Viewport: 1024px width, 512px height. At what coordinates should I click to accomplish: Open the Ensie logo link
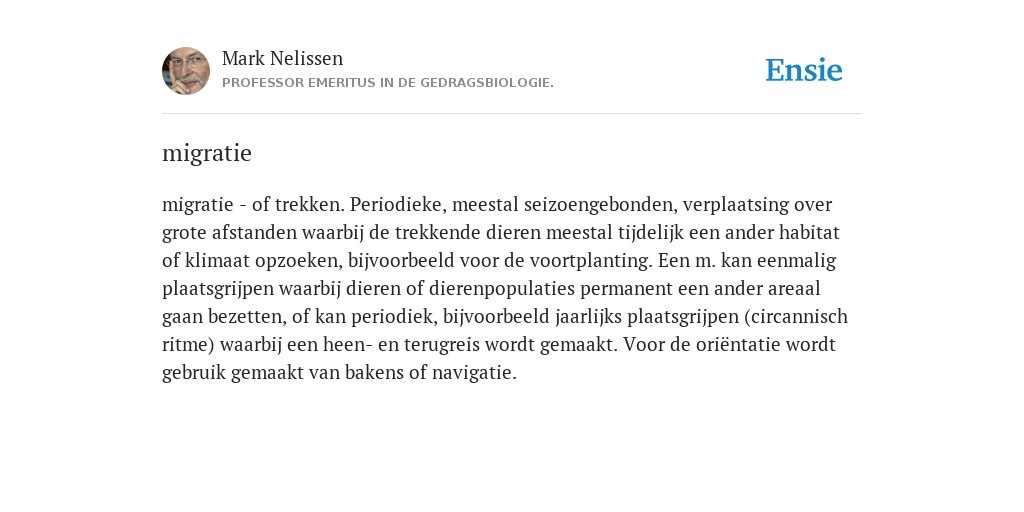[x=804, y=70]
